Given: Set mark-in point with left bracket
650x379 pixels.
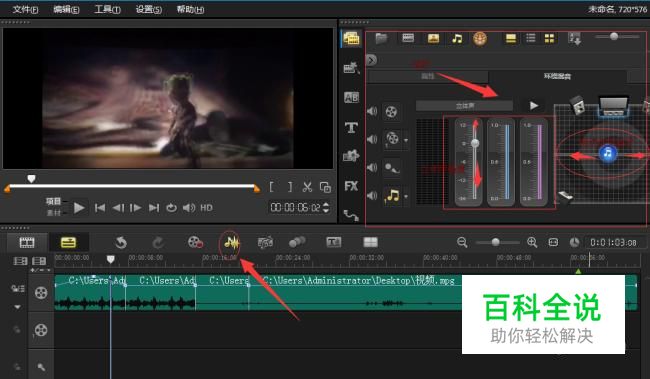Looking at the screenshot, I should pos(271,187).
